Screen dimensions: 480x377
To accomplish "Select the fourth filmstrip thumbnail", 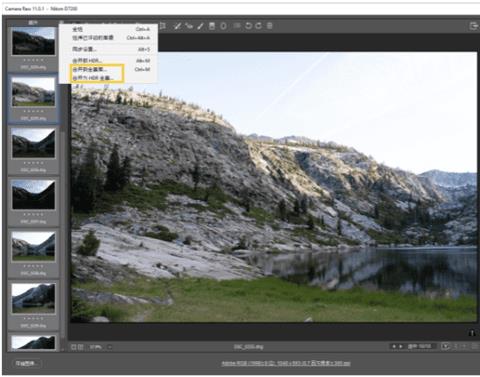I will [x=33, y=195].
